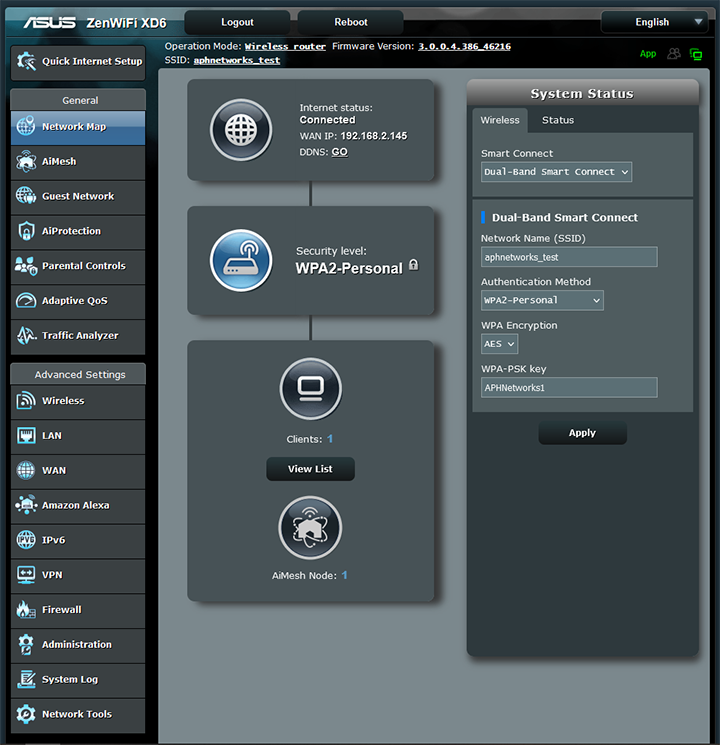The image size is (720, 745).
Task: Select the router security level icon
Action: click(241, 261)
